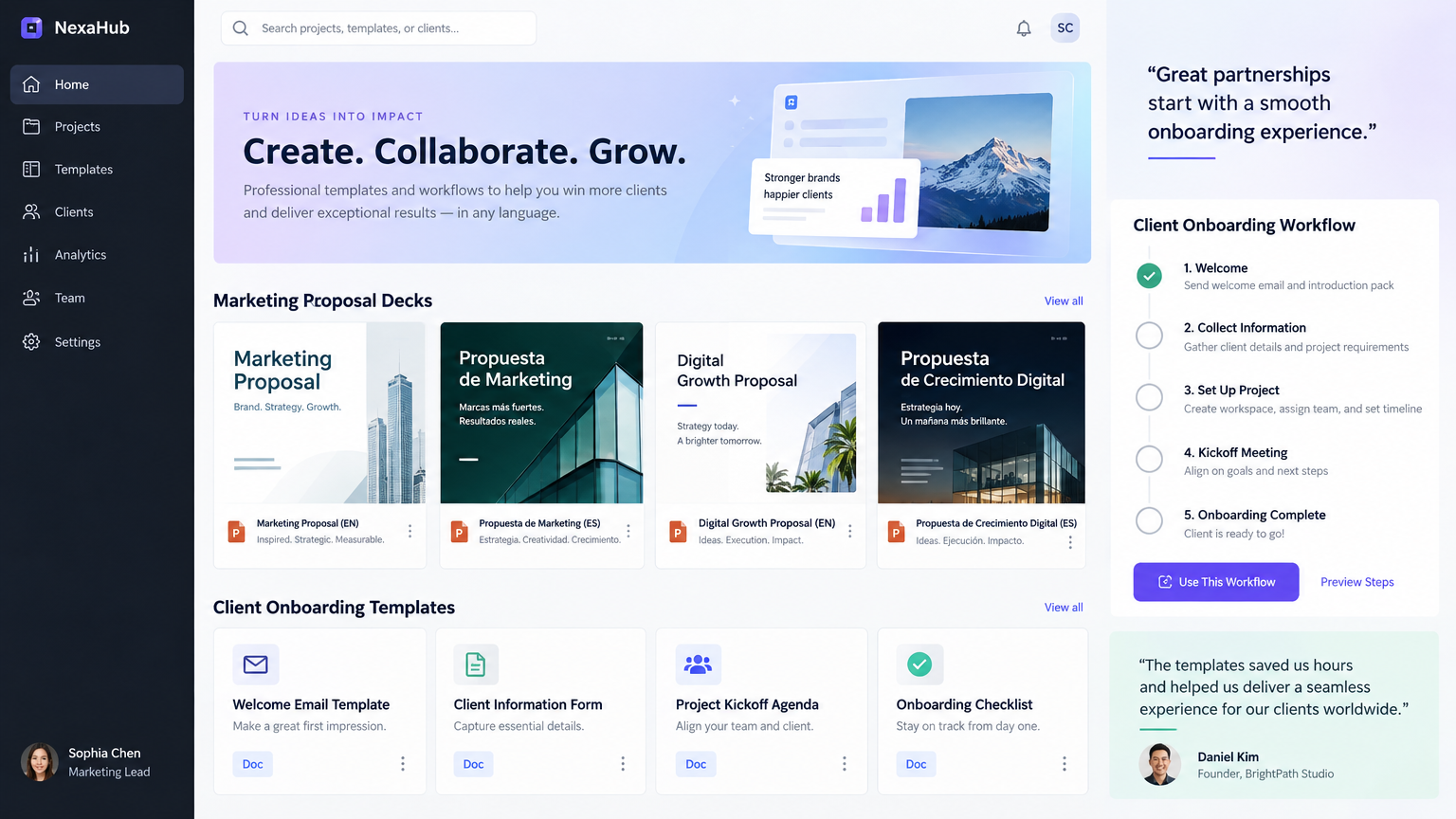Image resolution: width=1456 pixels, height=819 pixels.
Task: Click Sophia Chen's profile photo
Action: point(40,762)
